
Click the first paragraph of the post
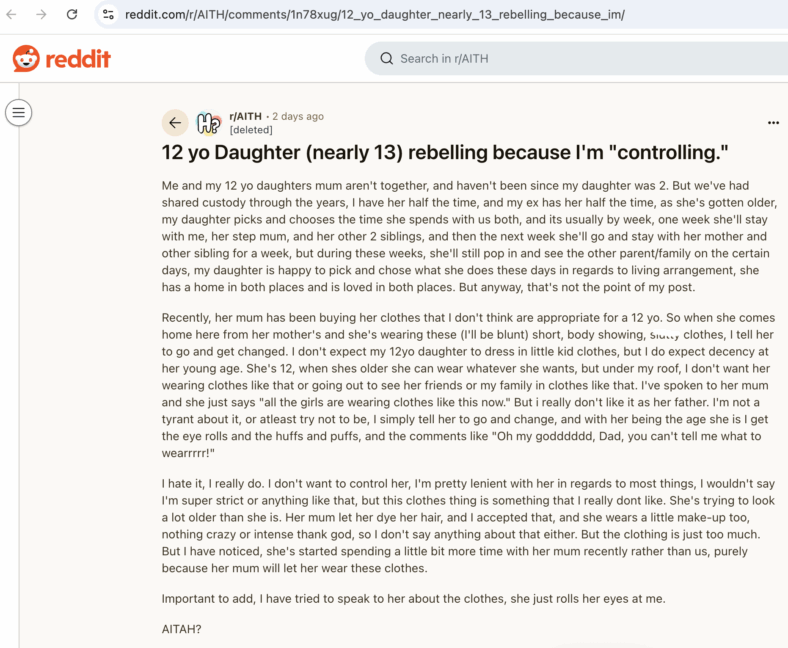[x=469, y=236]
